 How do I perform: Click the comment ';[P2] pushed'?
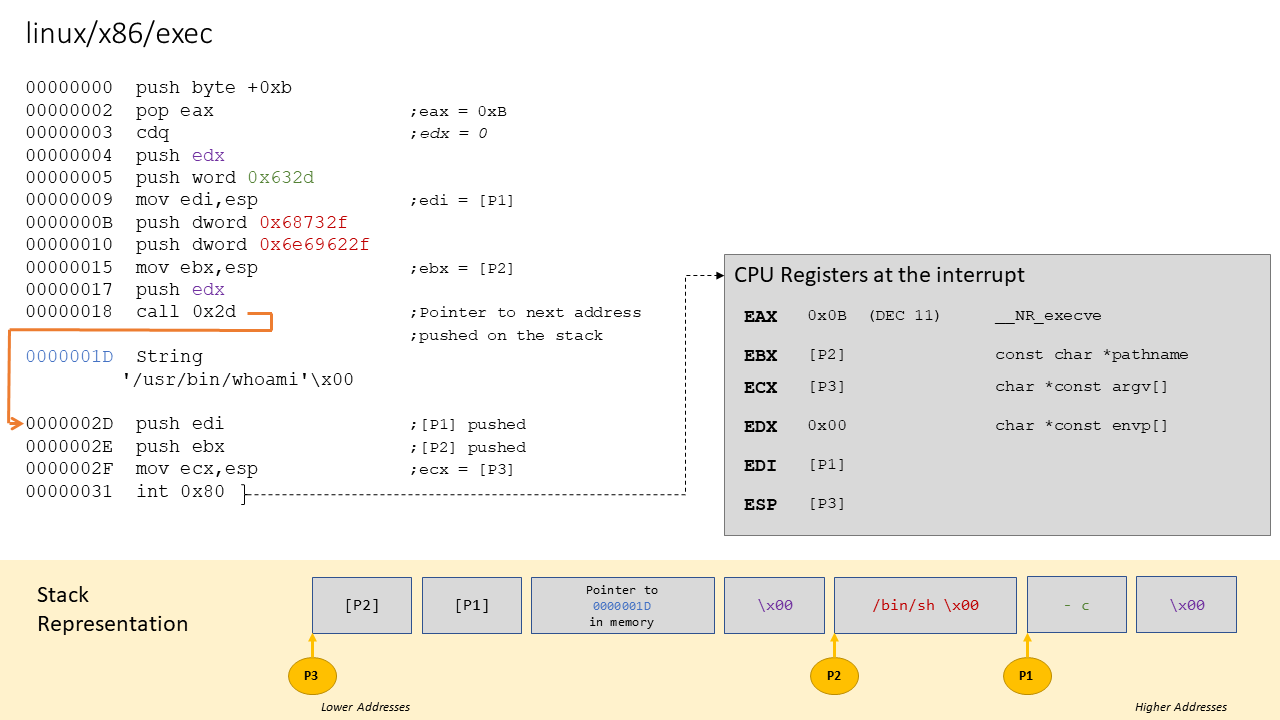(x=467, y=448)
